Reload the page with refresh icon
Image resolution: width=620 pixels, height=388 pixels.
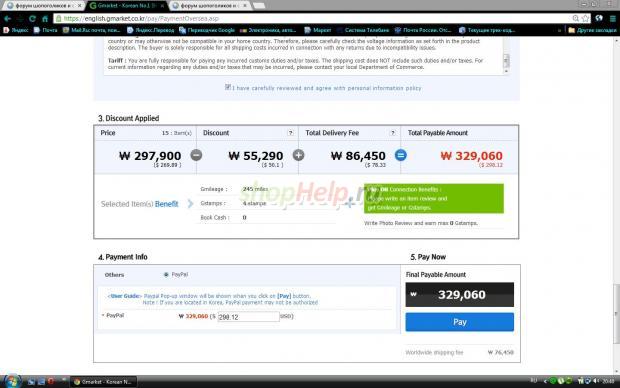[32, 19]
